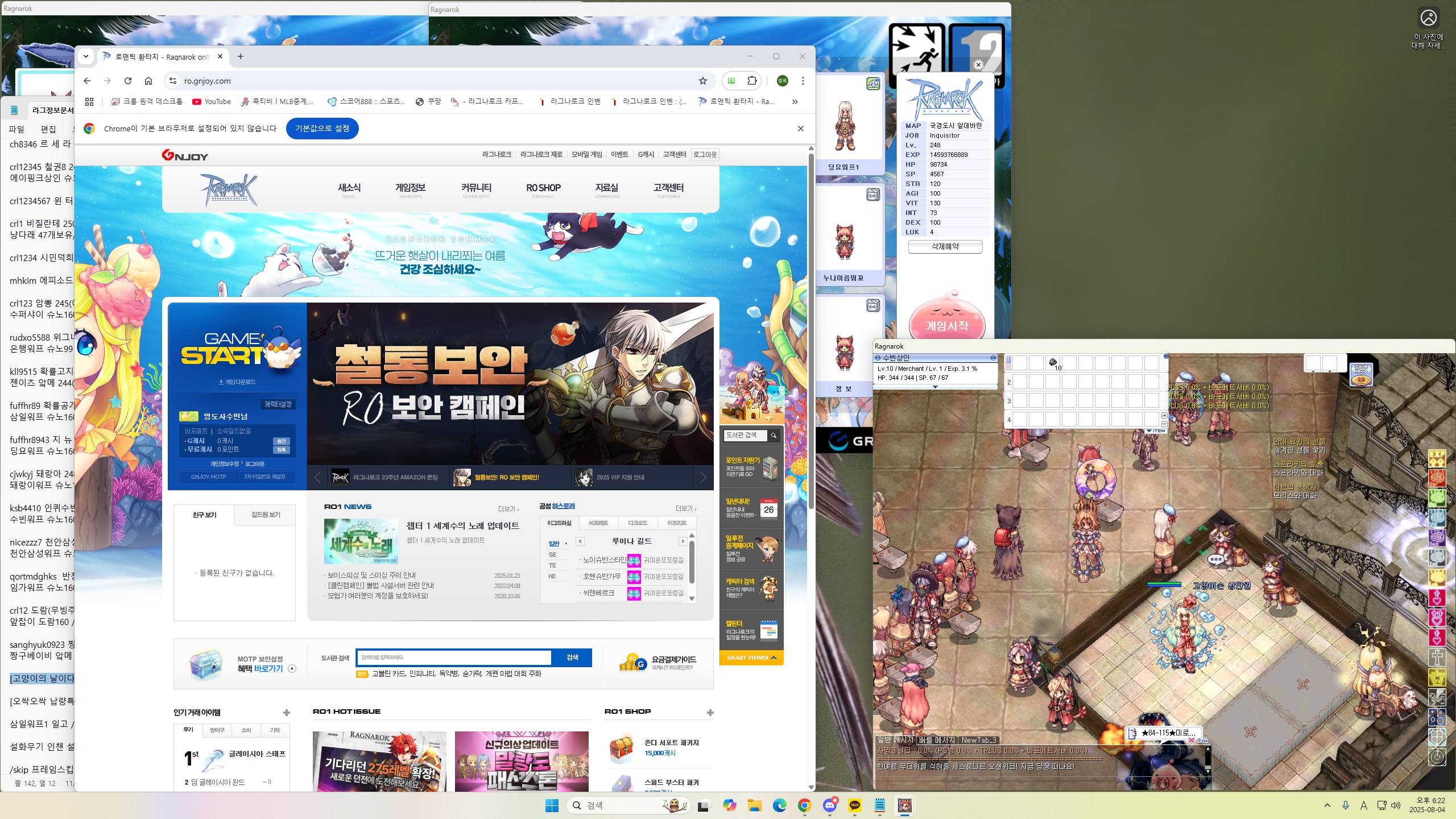Click the item in hotkey bar slot
Screen dimensions: 1456x819
click(1053, 363)
